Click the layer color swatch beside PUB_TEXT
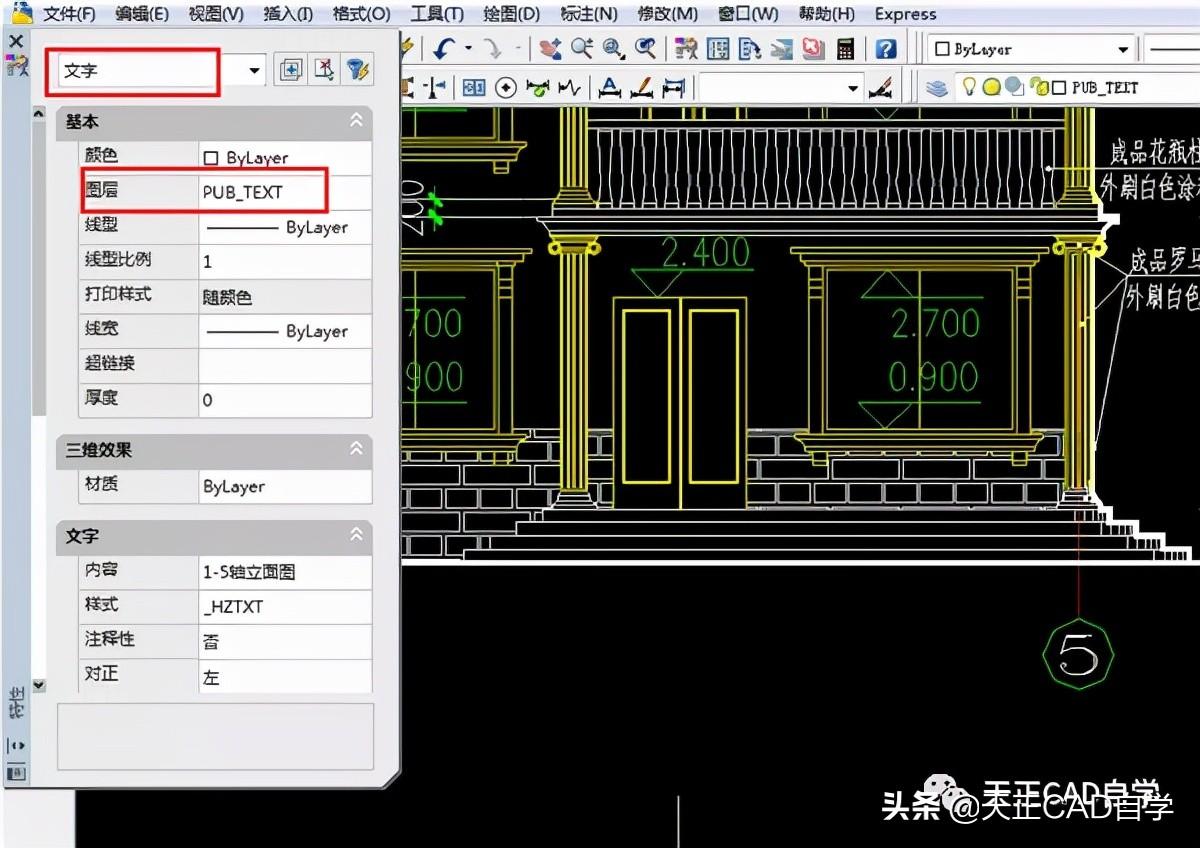Viewport: 1200px width, 848px height. (1059, 88)
